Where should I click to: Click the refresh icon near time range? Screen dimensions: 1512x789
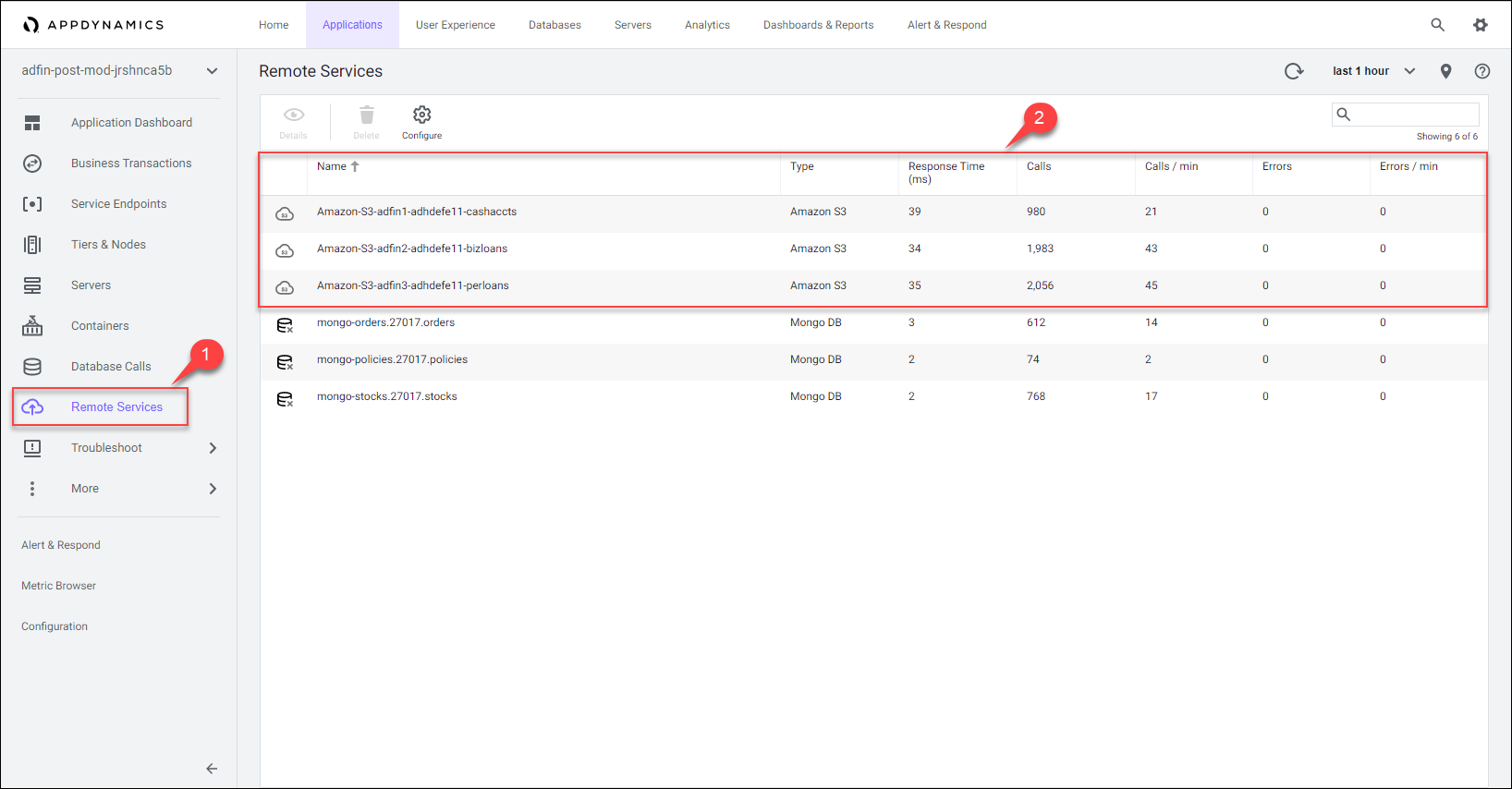[1294, 71]
